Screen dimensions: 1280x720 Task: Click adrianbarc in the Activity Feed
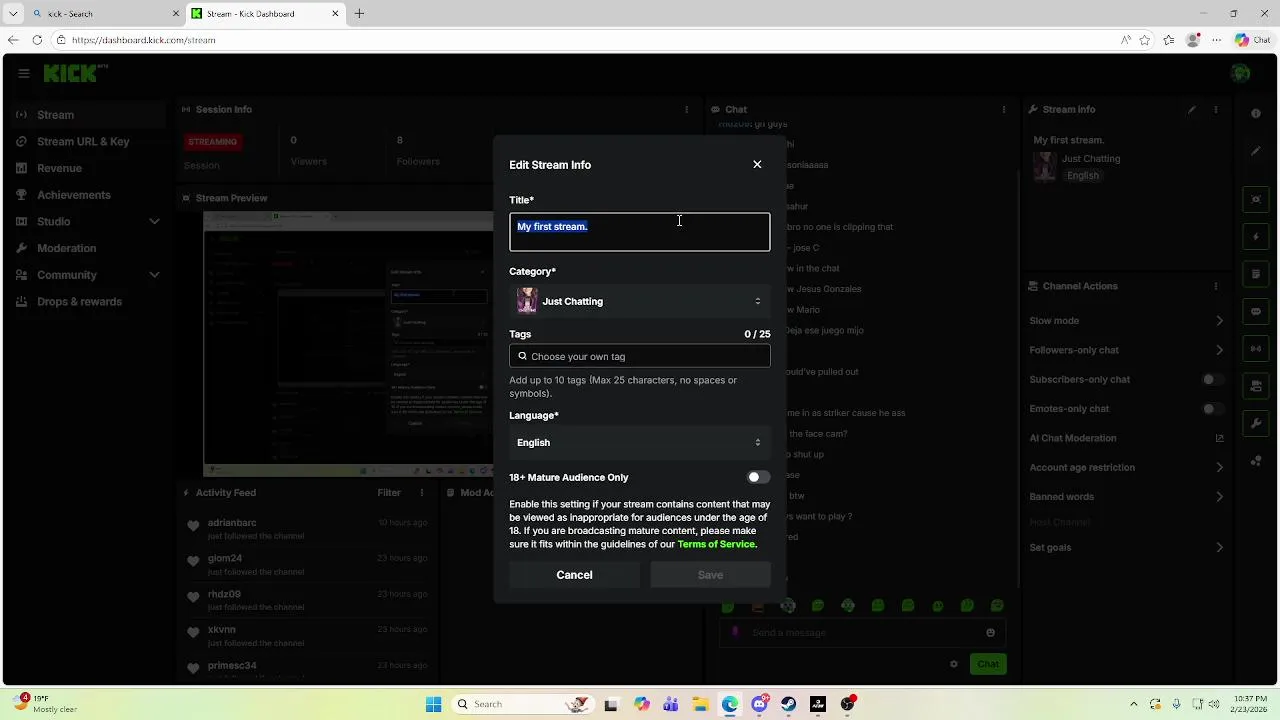click(x=232, y=523)
